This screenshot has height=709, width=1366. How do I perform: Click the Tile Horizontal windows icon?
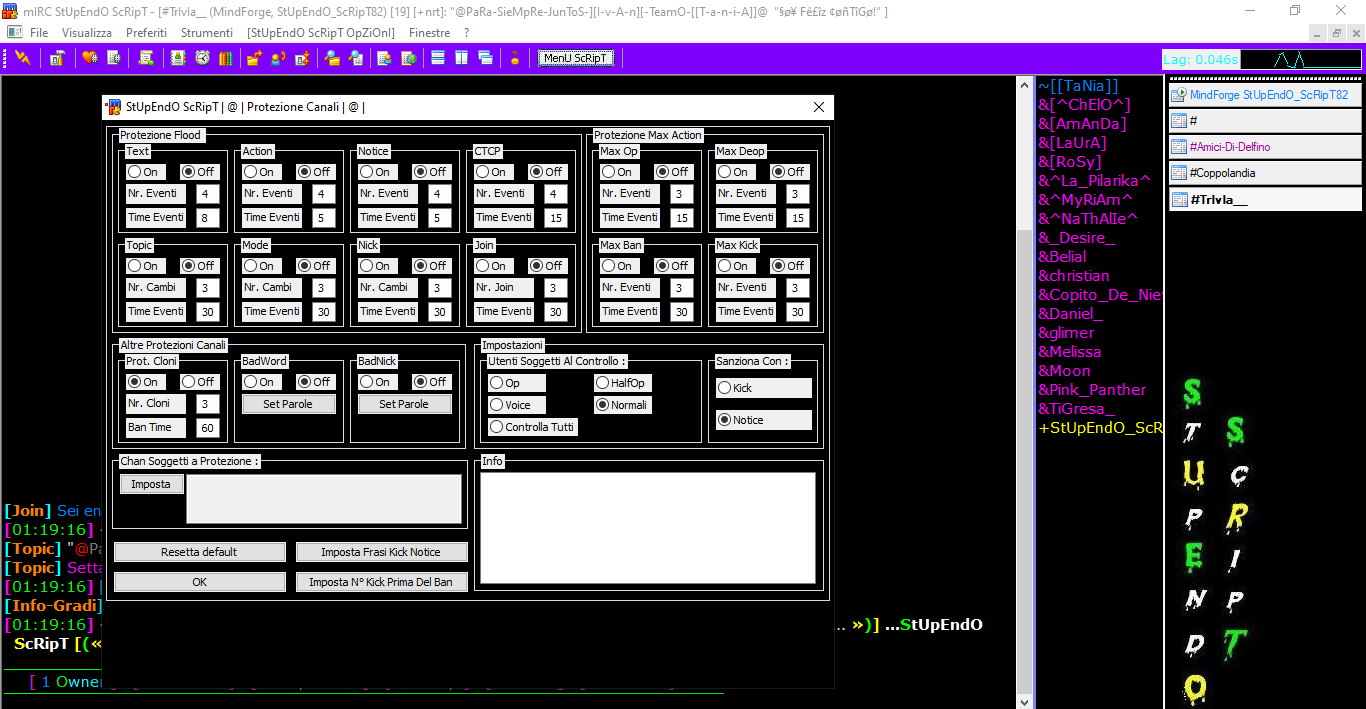coord(438,58)
